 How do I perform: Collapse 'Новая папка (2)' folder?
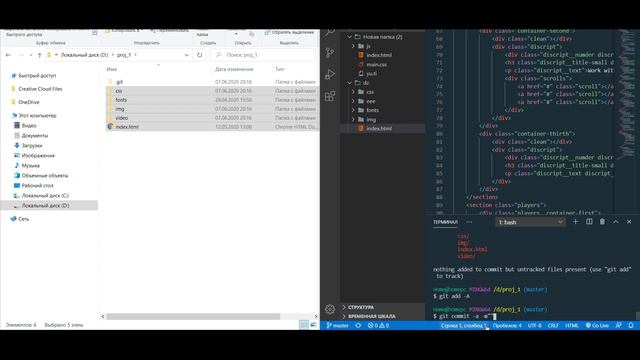(x=350, y=37)
